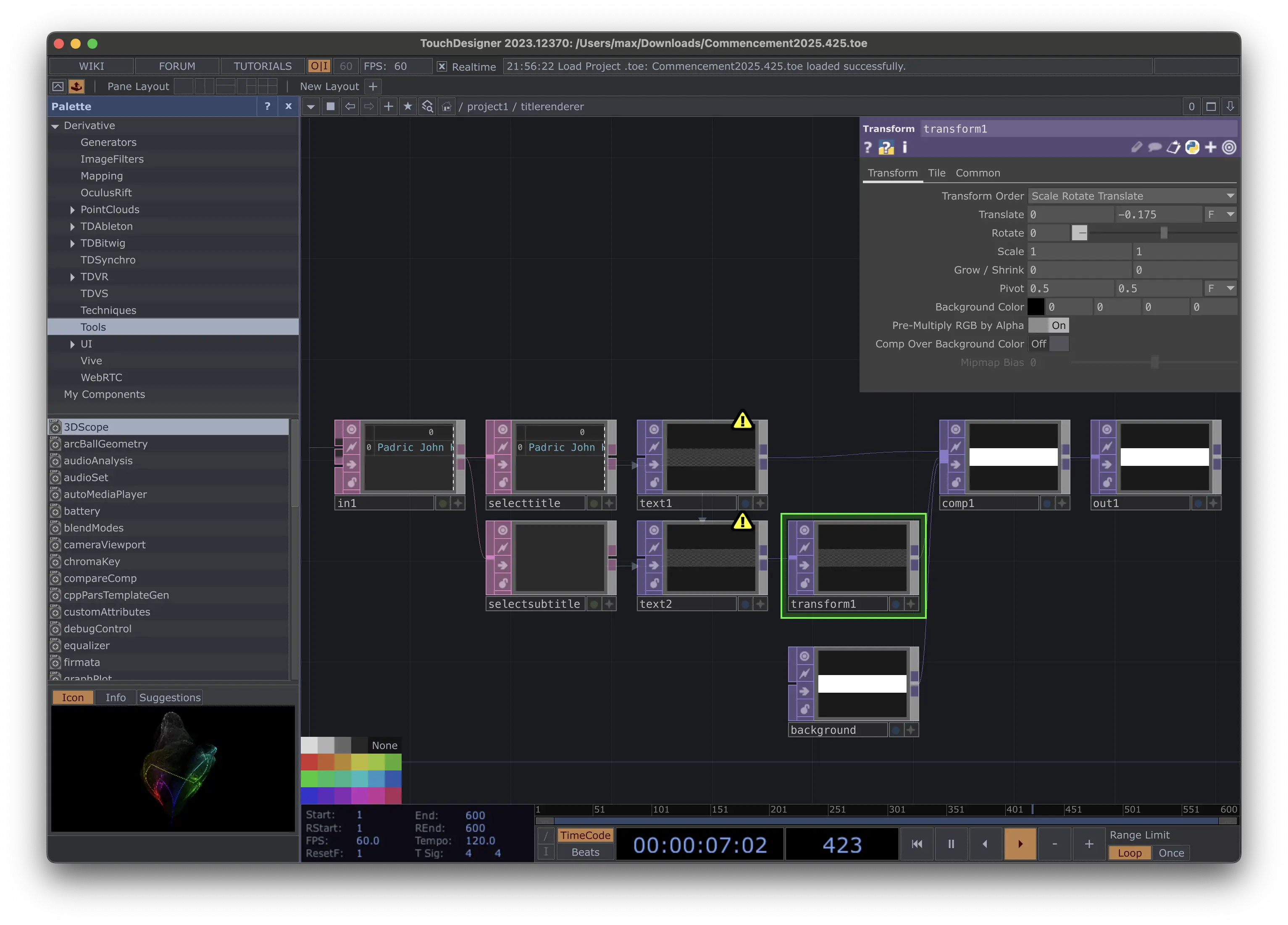Viewport: 1288px width, 925px height.
Task: Click the bookmark star icon in pathbar
Action: click(x=407, y=106)
